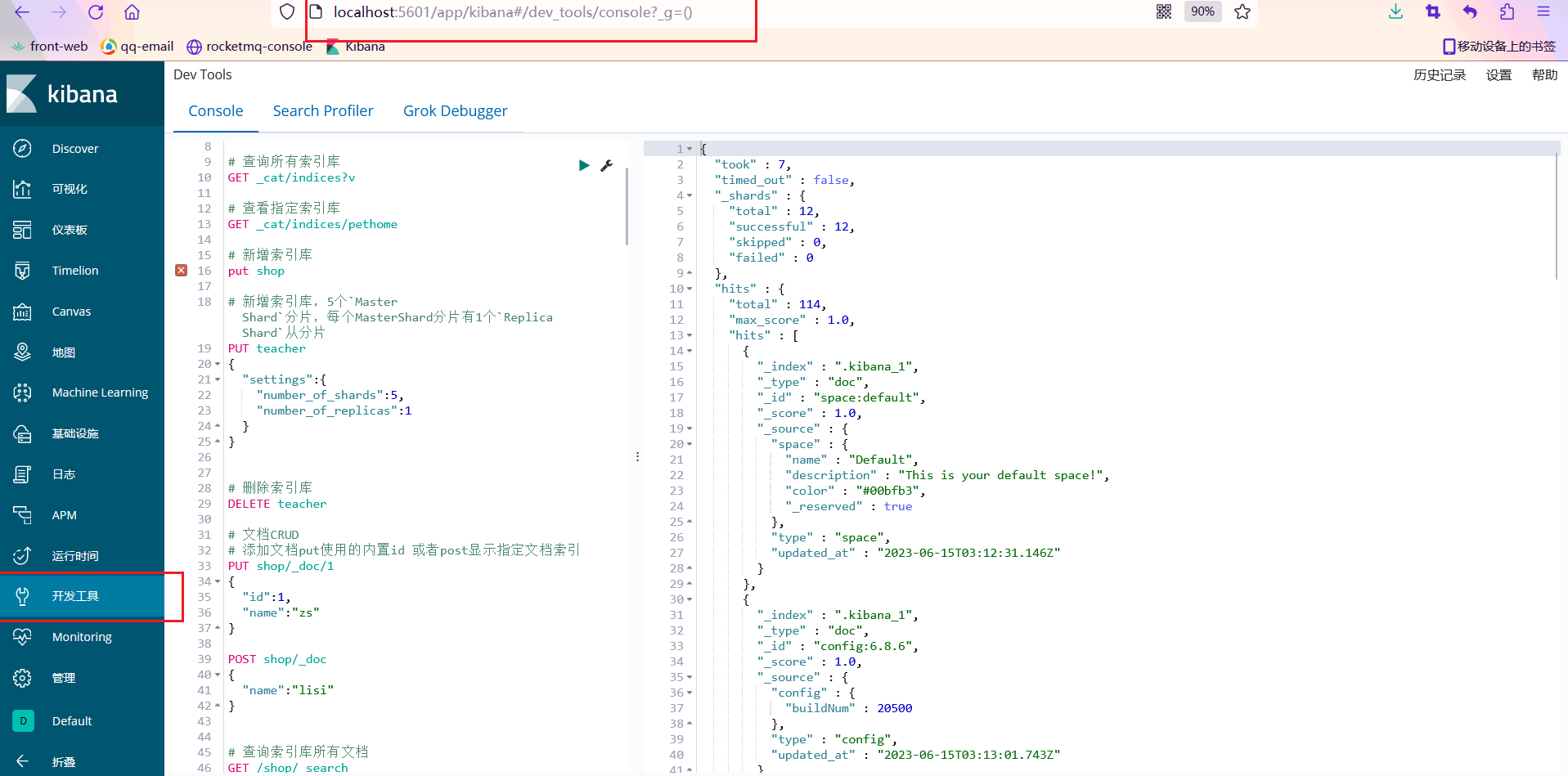Click the red error marker on line 16

coord(182,271)
